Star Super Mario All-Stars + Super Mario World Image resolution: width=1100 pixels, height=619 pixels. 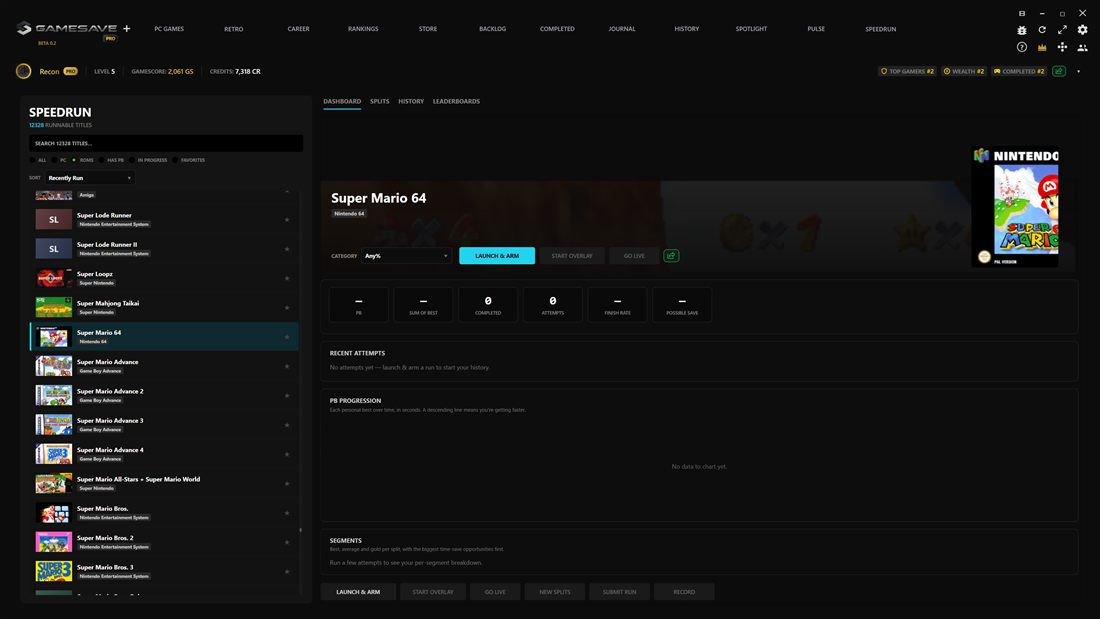point(287,484)
